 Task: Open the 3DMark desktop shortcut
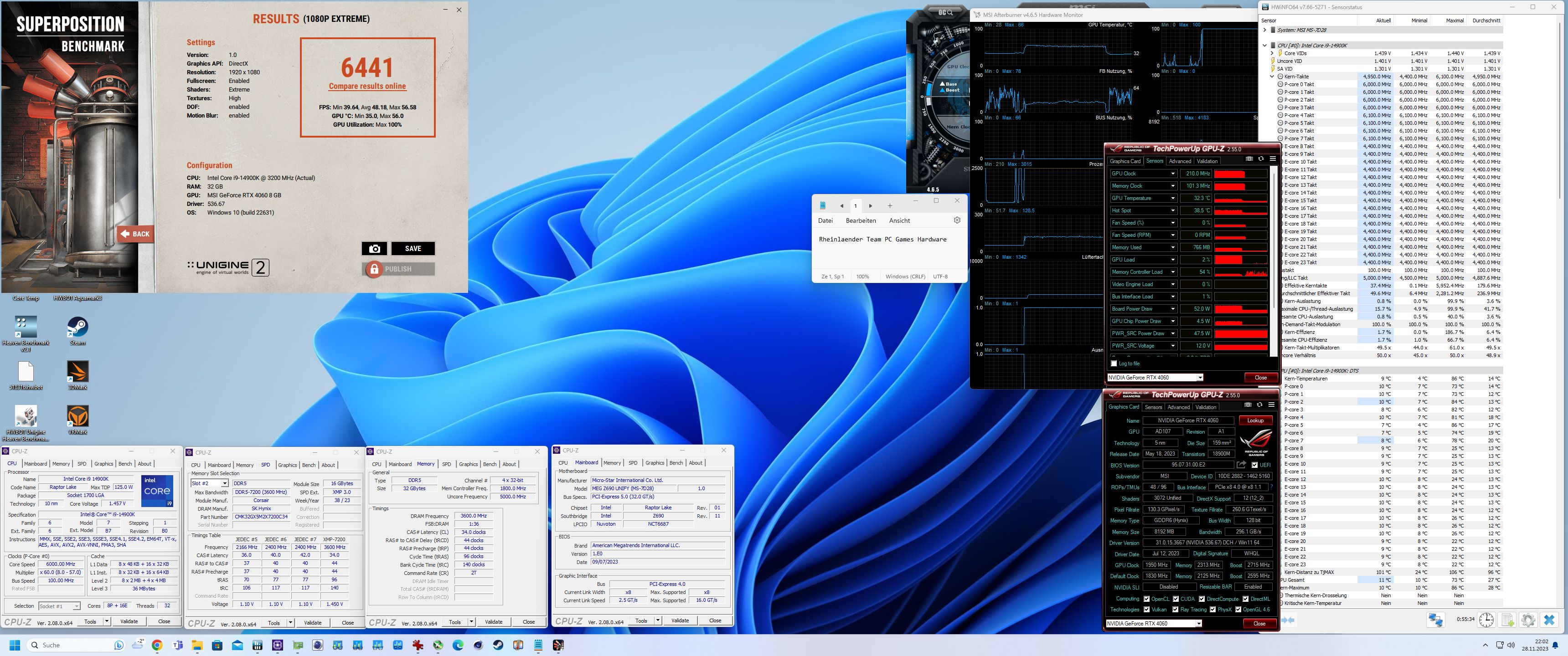coord(77,375)
